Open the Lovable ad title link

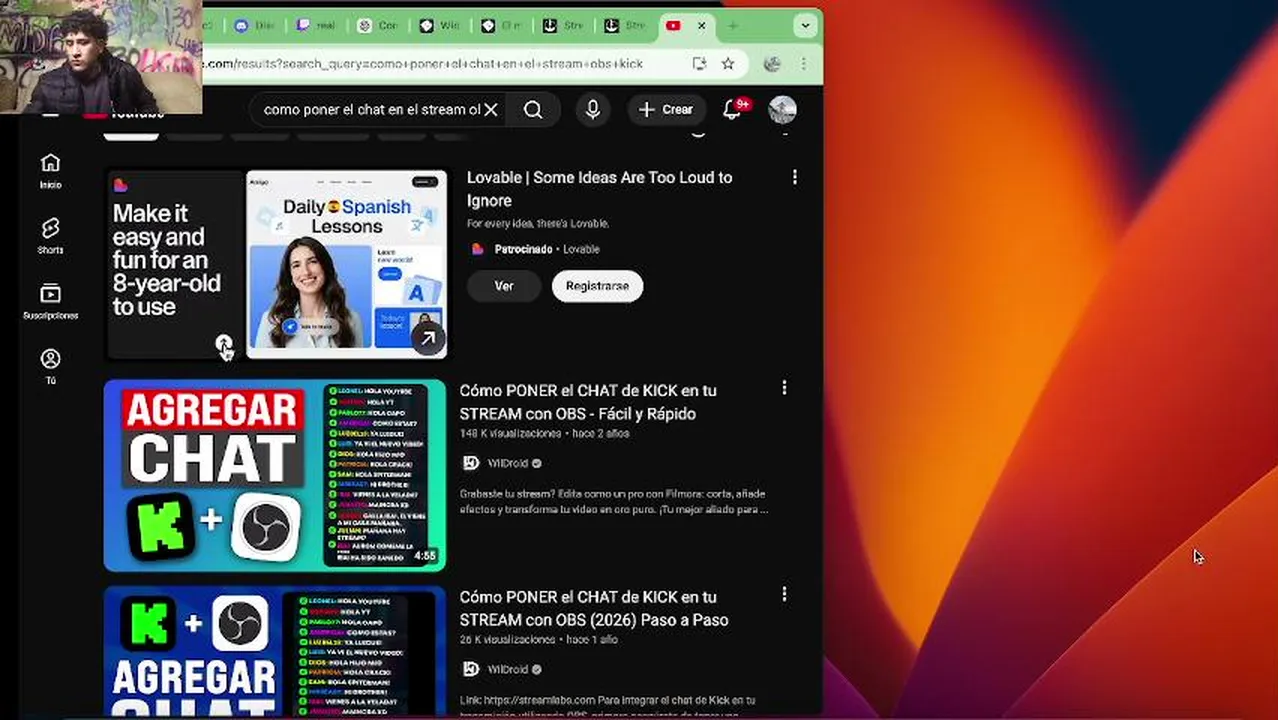600,189
